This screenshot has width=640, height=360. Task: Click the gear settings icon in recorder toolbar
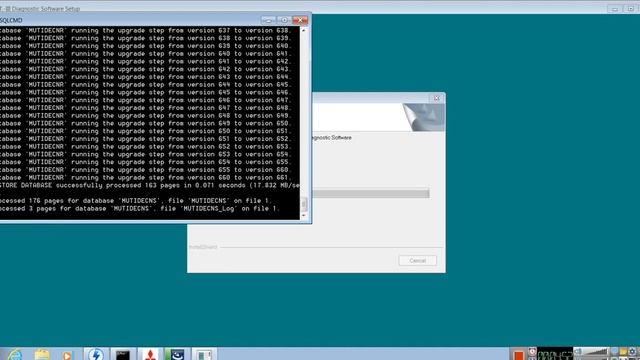coord(633,351)
